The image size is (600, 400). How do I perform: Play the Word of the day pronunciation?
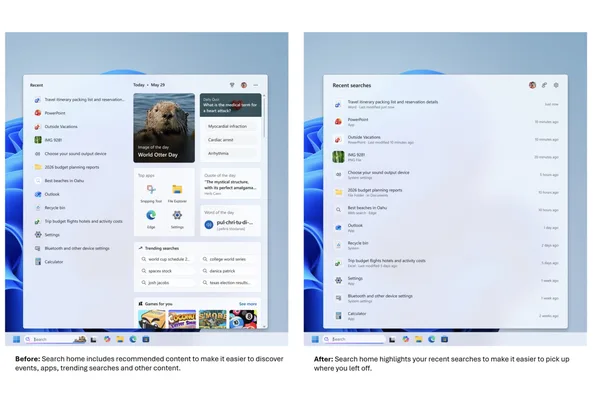[x=209, y=225]
